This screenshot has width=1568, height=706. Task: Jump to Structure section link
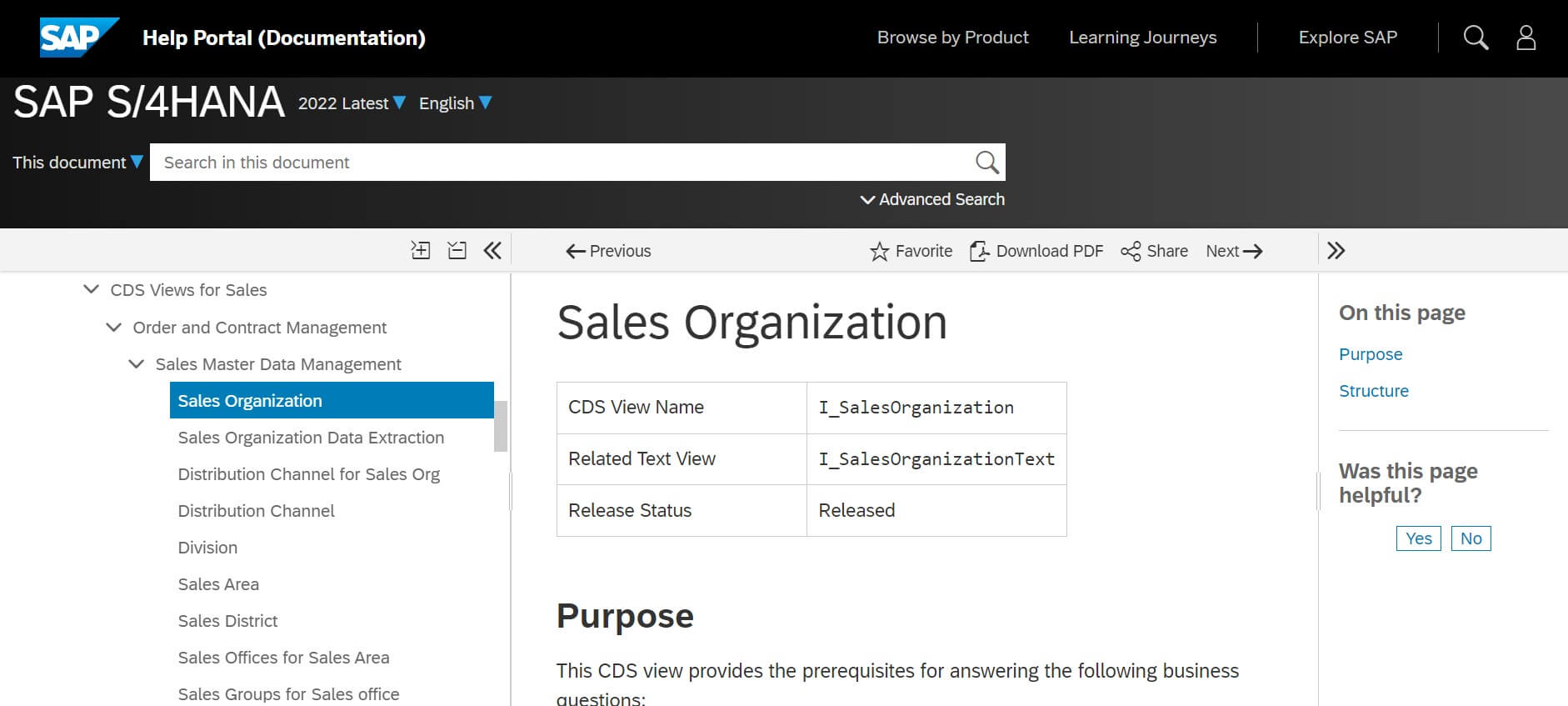[1374, 390]
